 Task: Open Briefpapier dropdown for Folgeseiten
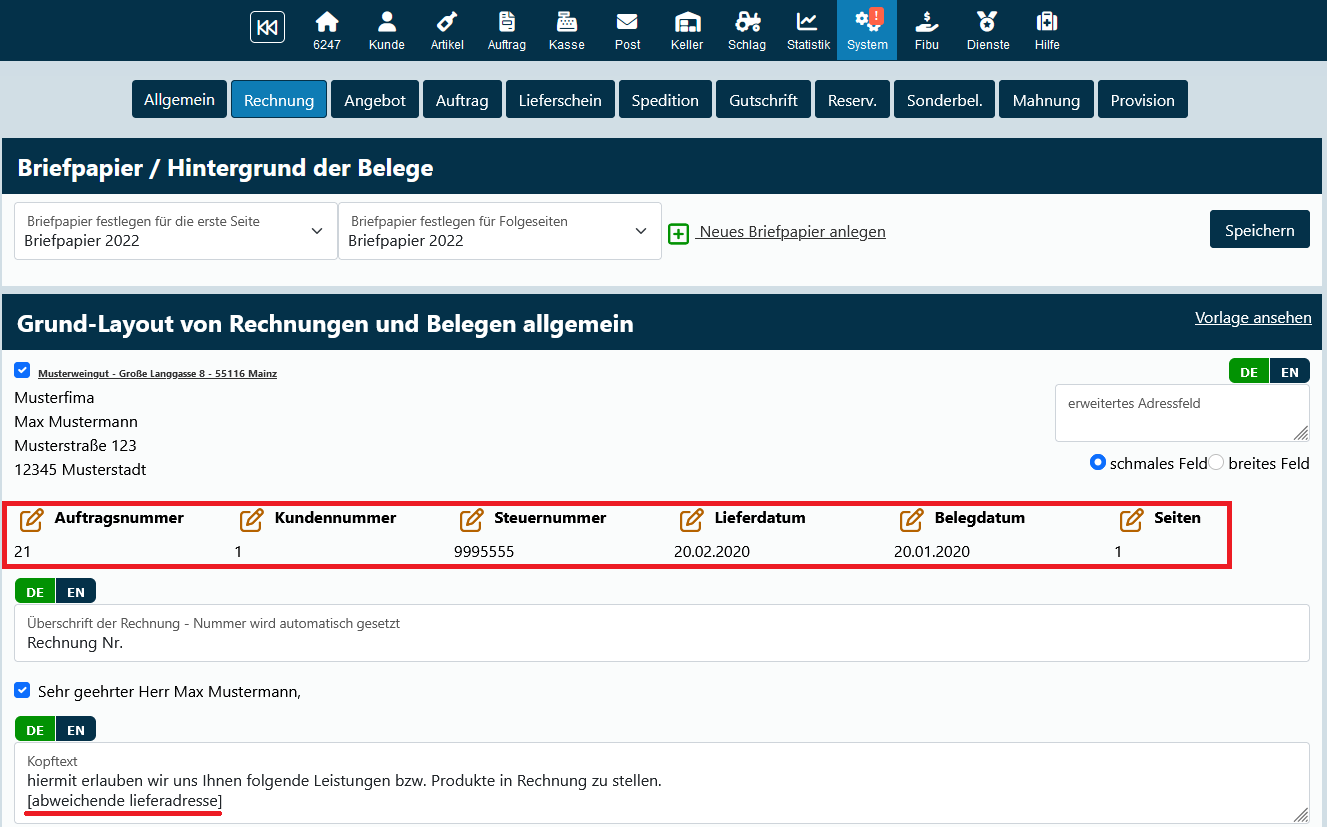coord(500,231)
